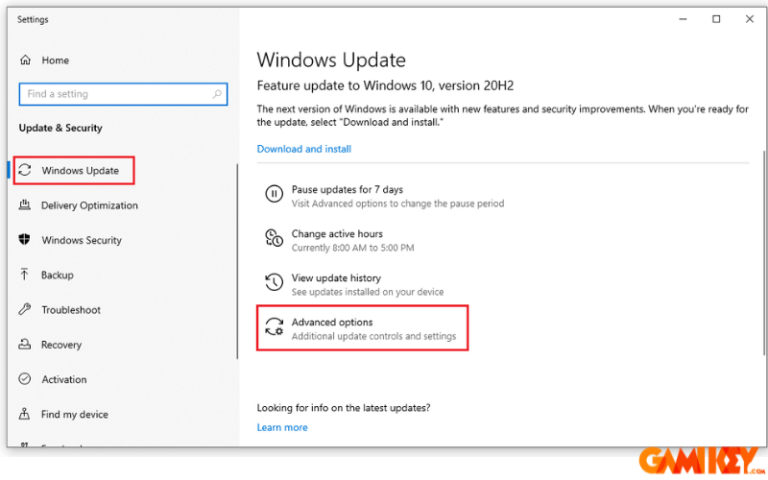This screenshot has height=480, width=768.
Task: Click Learn more link
Action: [282, 427]
